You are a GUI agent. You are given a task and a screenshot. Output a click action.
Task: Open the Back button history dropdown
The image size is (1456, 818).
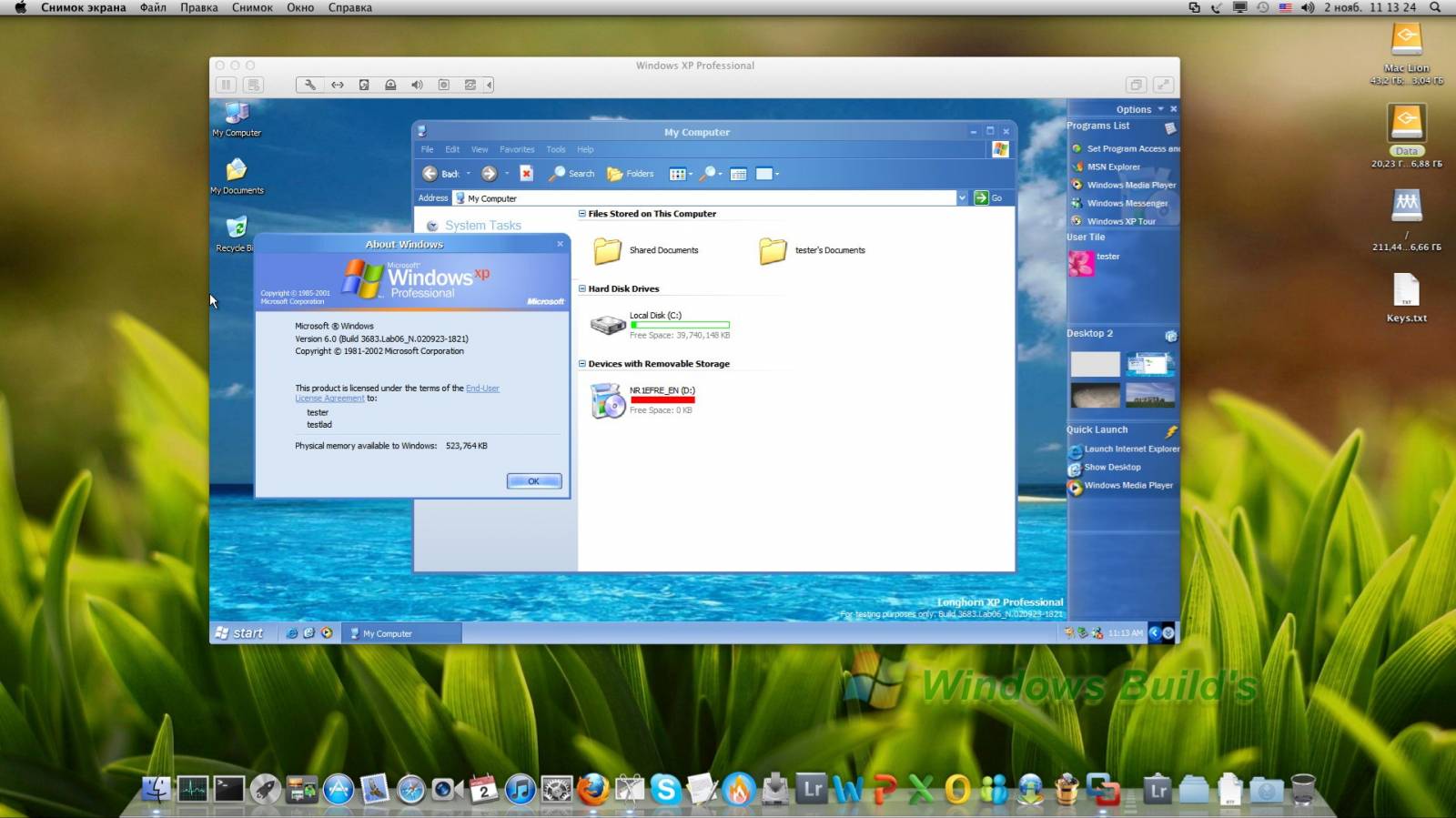click(469, 174)
